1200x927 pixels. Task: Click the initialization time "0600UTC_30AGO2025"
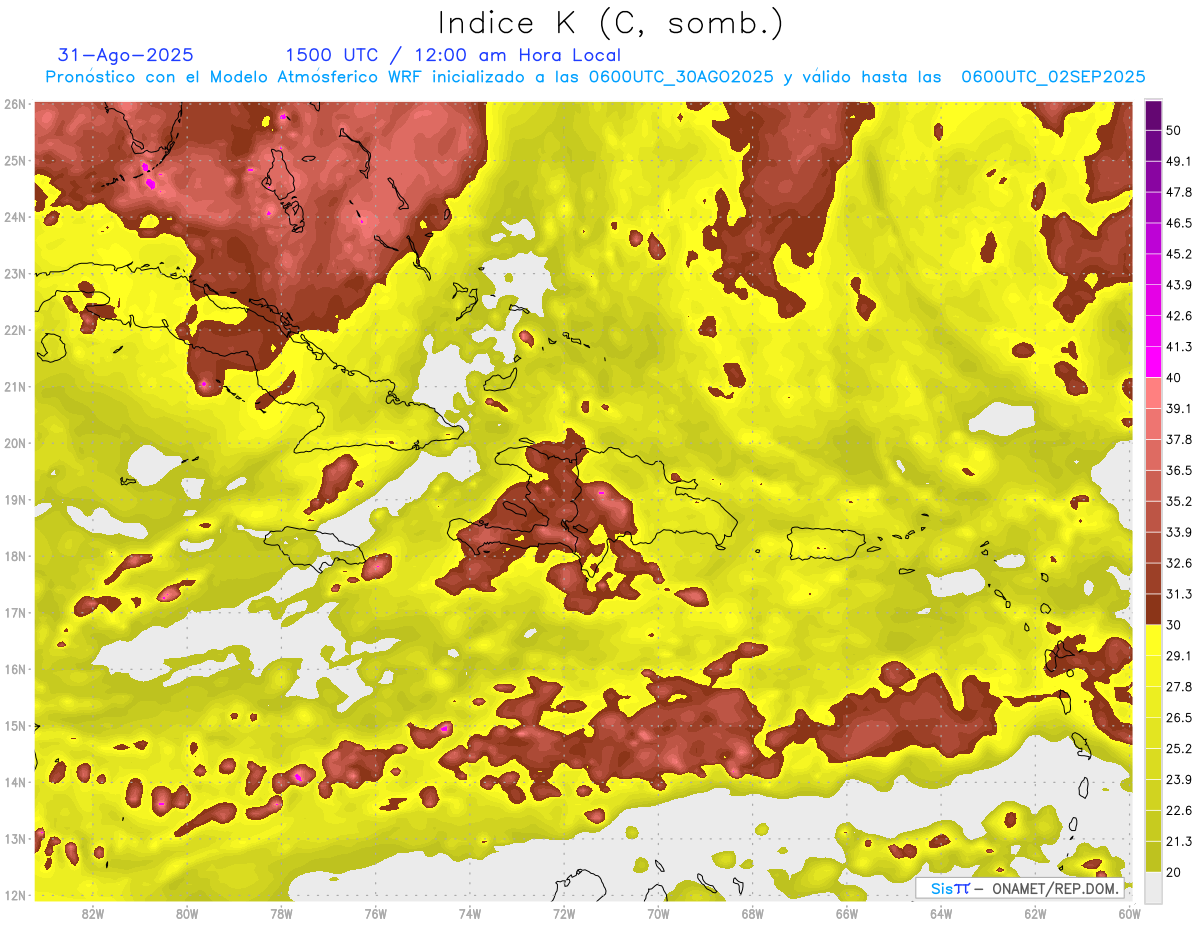point(681,77)
